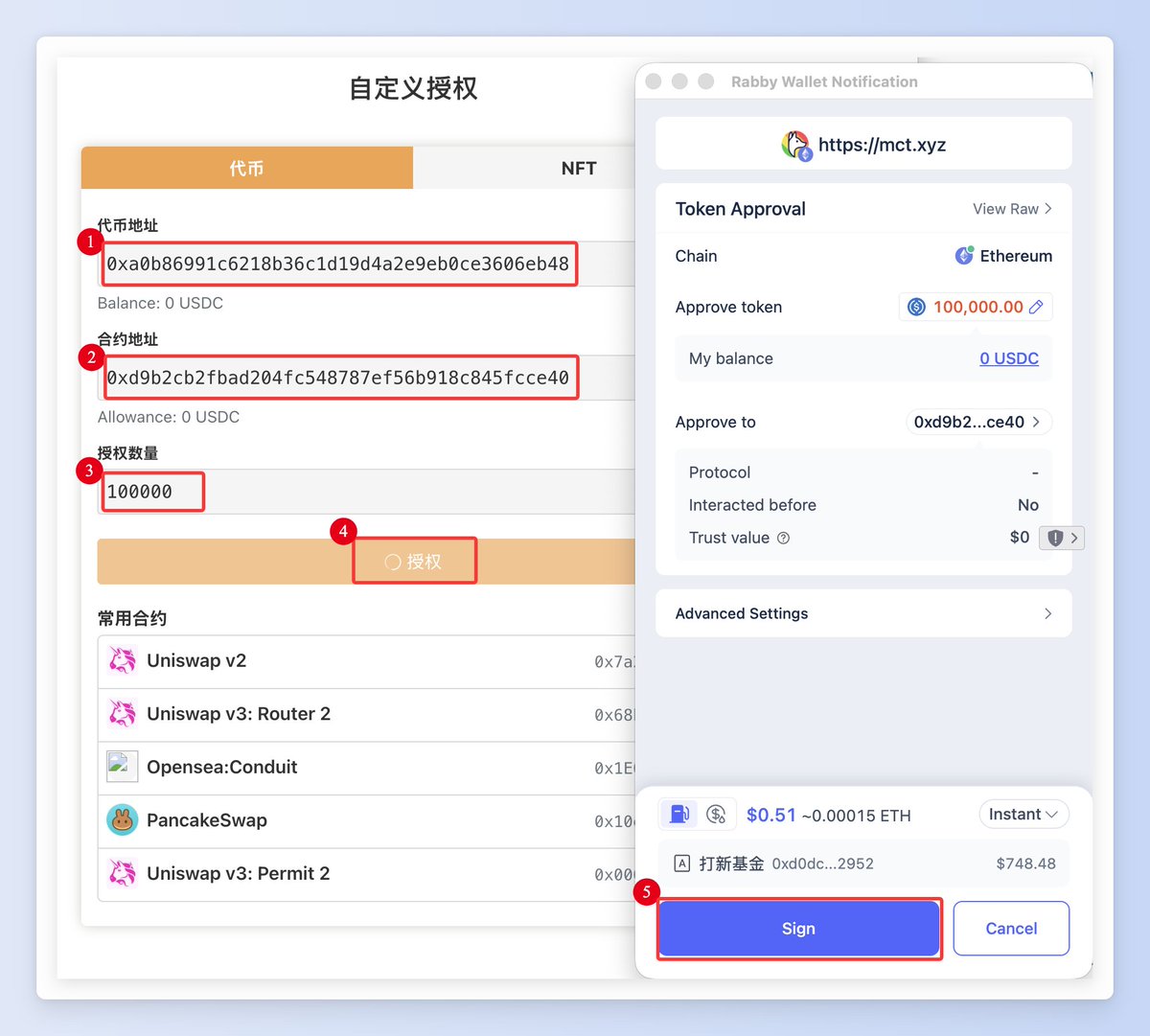Click the Allowance: 0 USDC text
Viewport: 1150px width, 1036px height.
(169, 417)
